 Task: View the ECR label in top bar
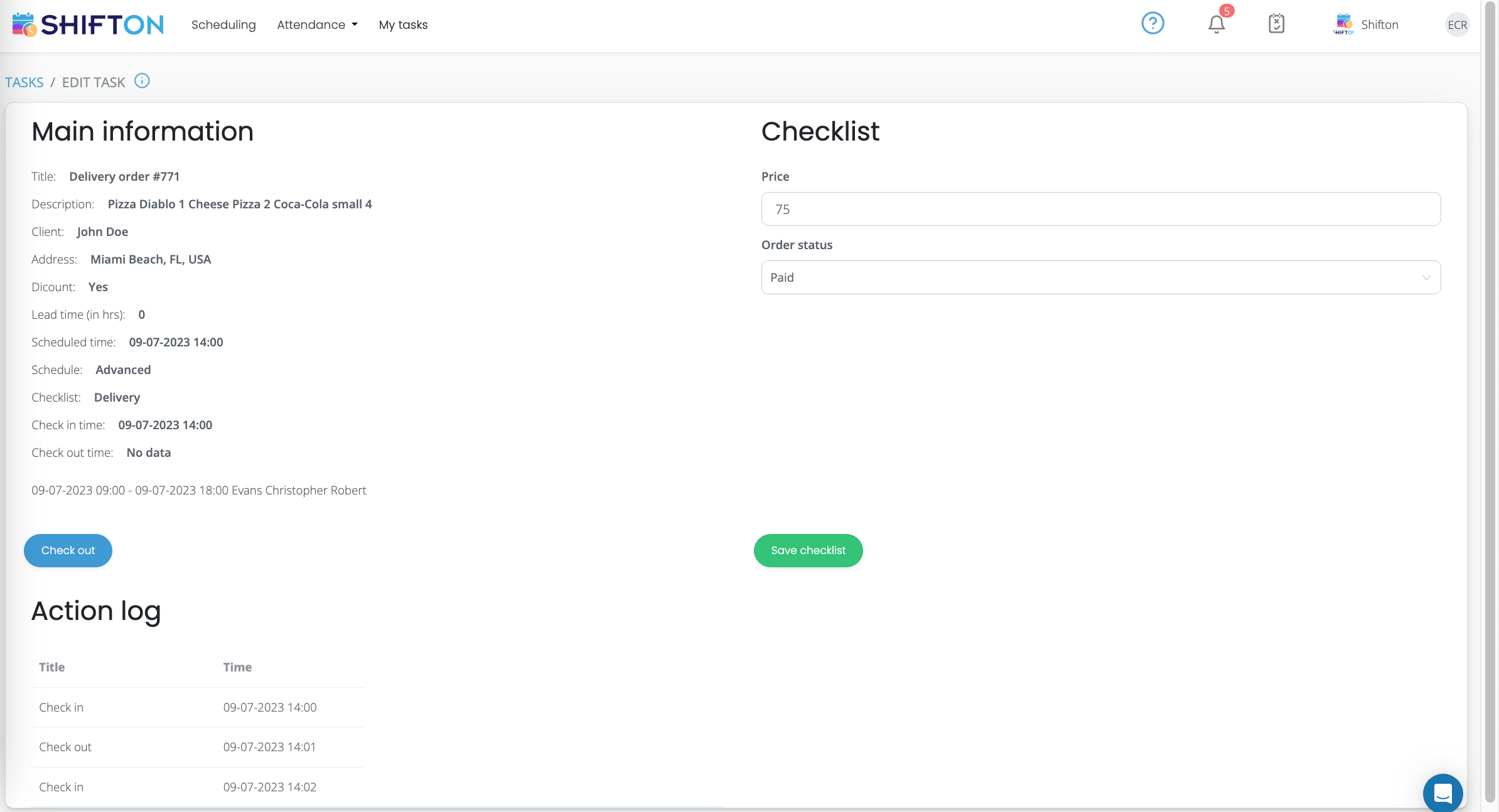(x=1457, y=23)
